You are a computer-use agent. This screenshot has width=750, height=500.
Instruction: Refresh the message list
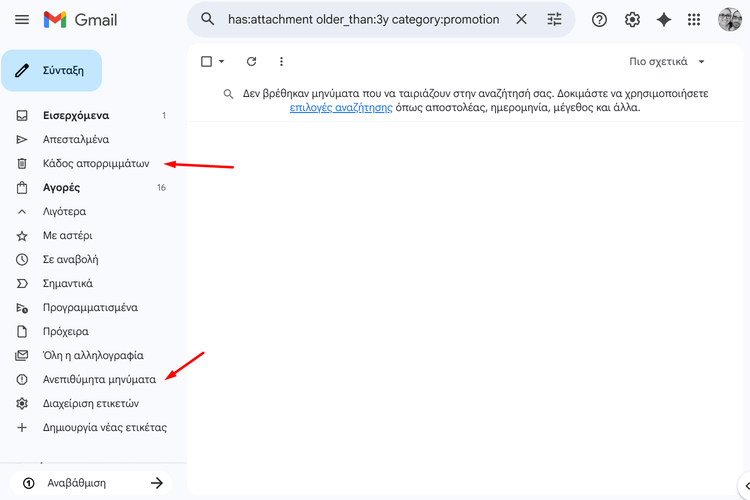pos(252,62)
